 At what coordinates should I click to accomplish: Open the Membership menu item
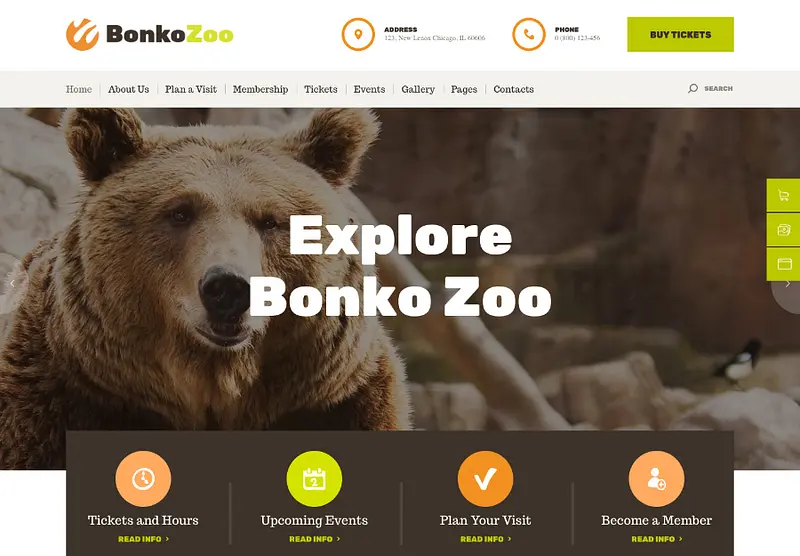click(x=260, y=89)
